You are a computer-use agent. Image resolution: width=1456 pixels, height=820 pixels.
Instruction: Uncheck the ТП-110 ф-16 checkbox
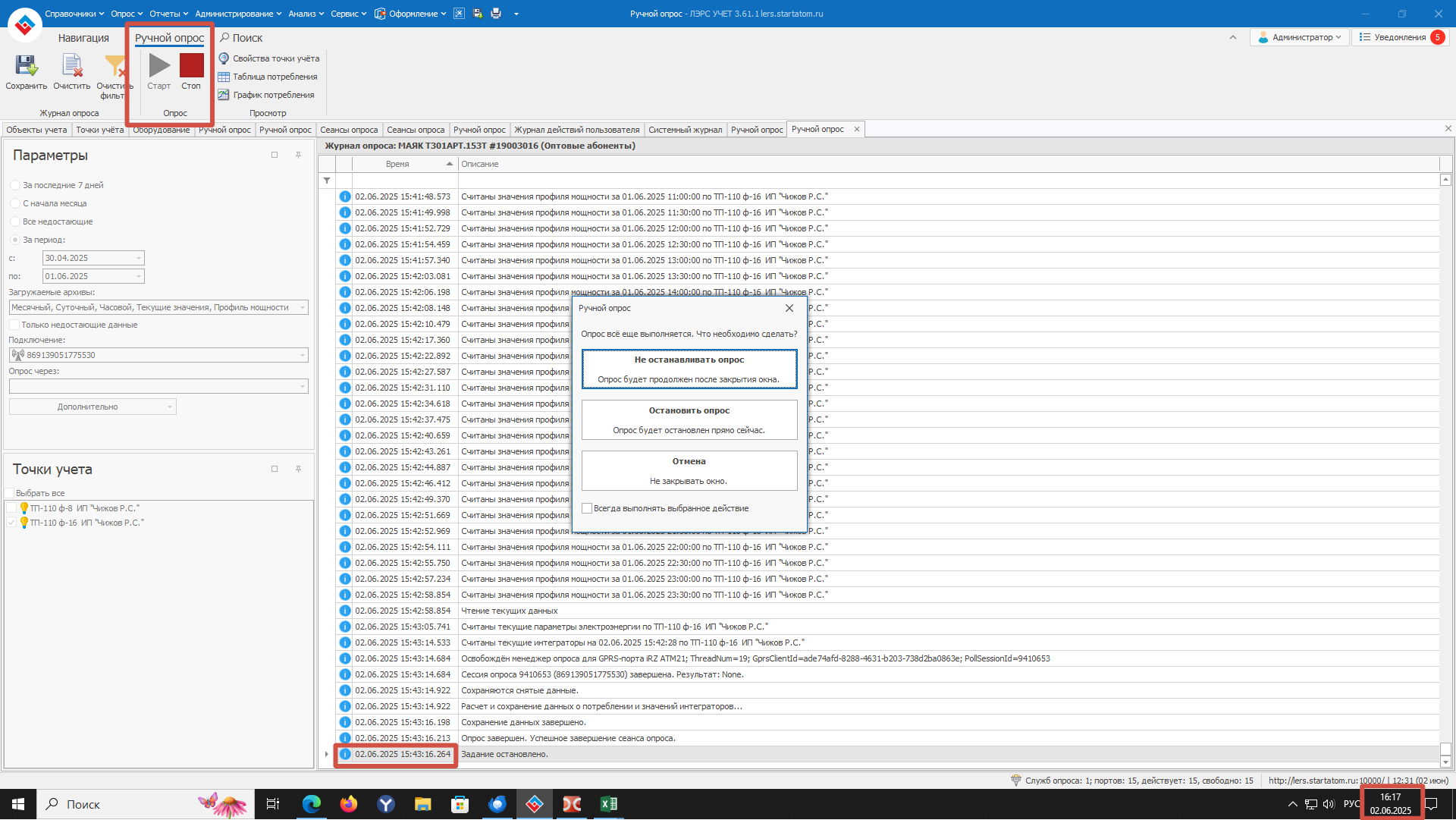(11, 523)
